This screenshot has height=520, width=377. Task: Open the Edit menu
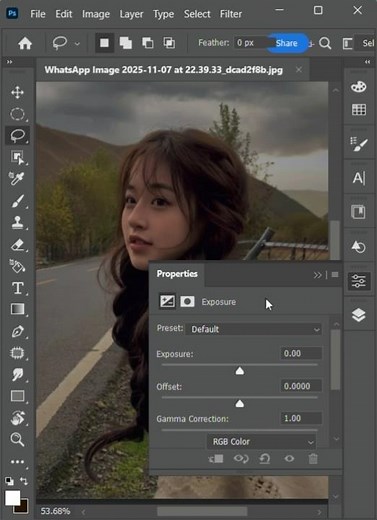64,14
